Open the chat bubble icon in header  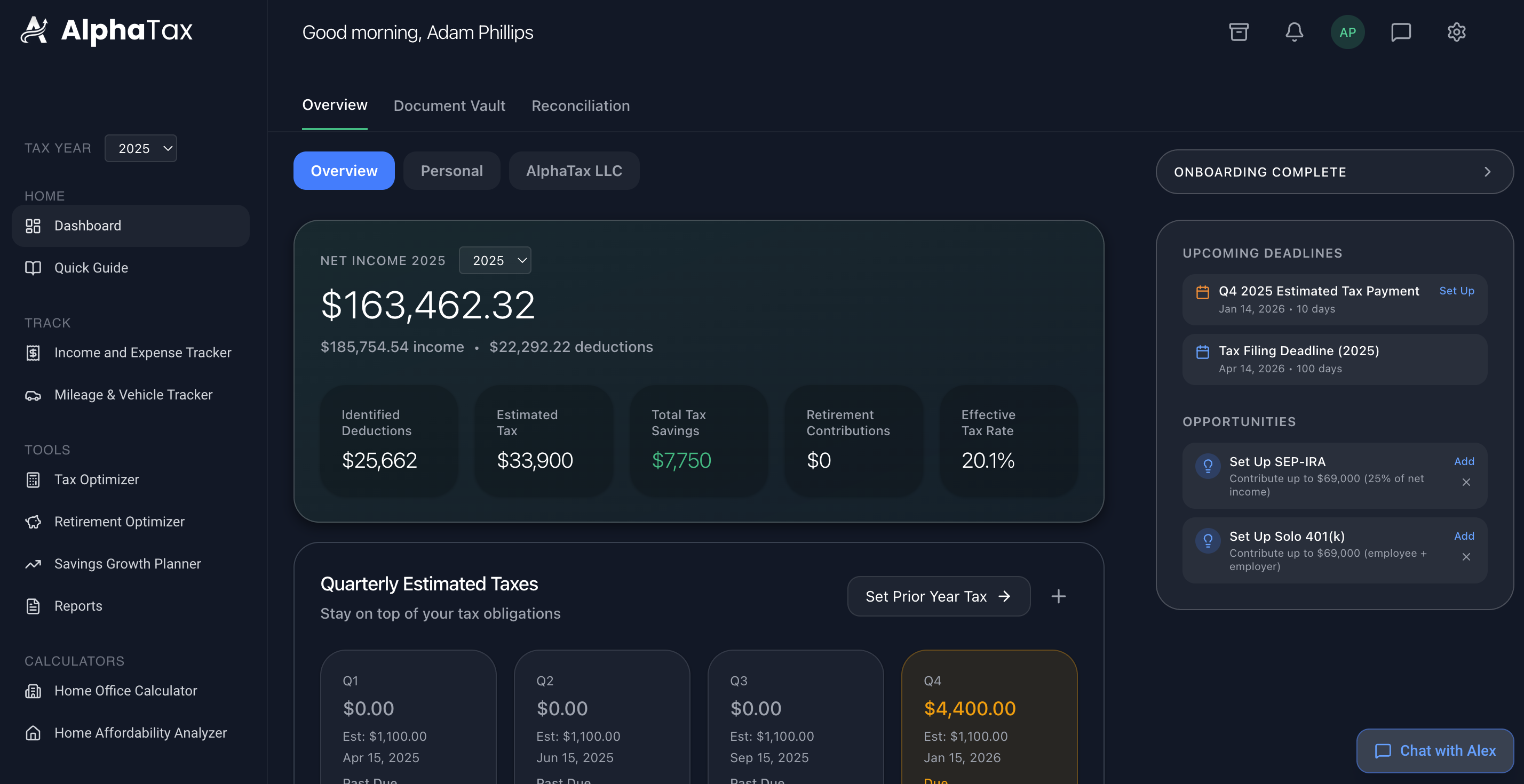pos(1400,32)
